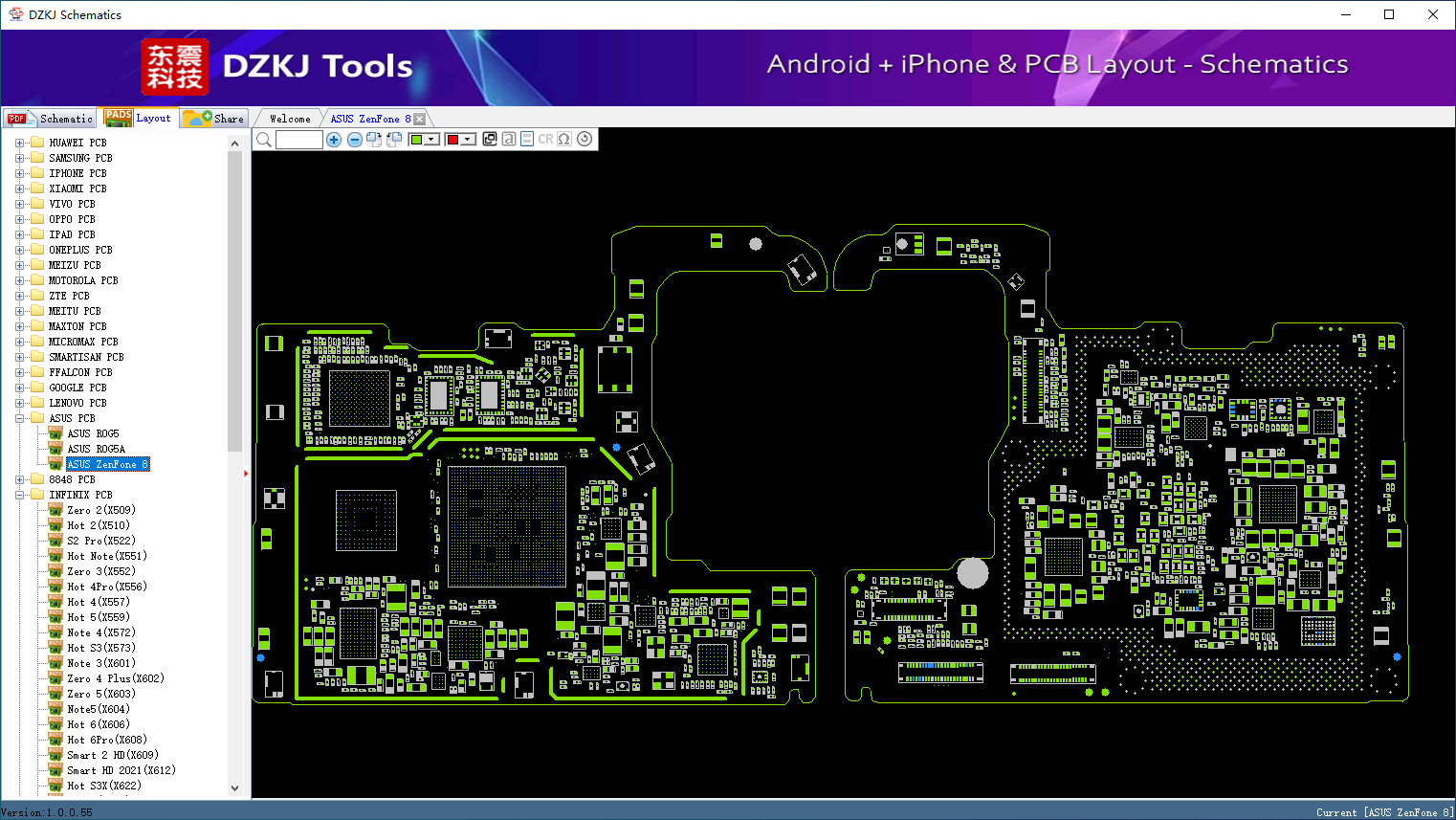The width and height of the screenshot is (1456, 820).
Task: Click the rotate-left layout icon
Action: pos(393,140)
